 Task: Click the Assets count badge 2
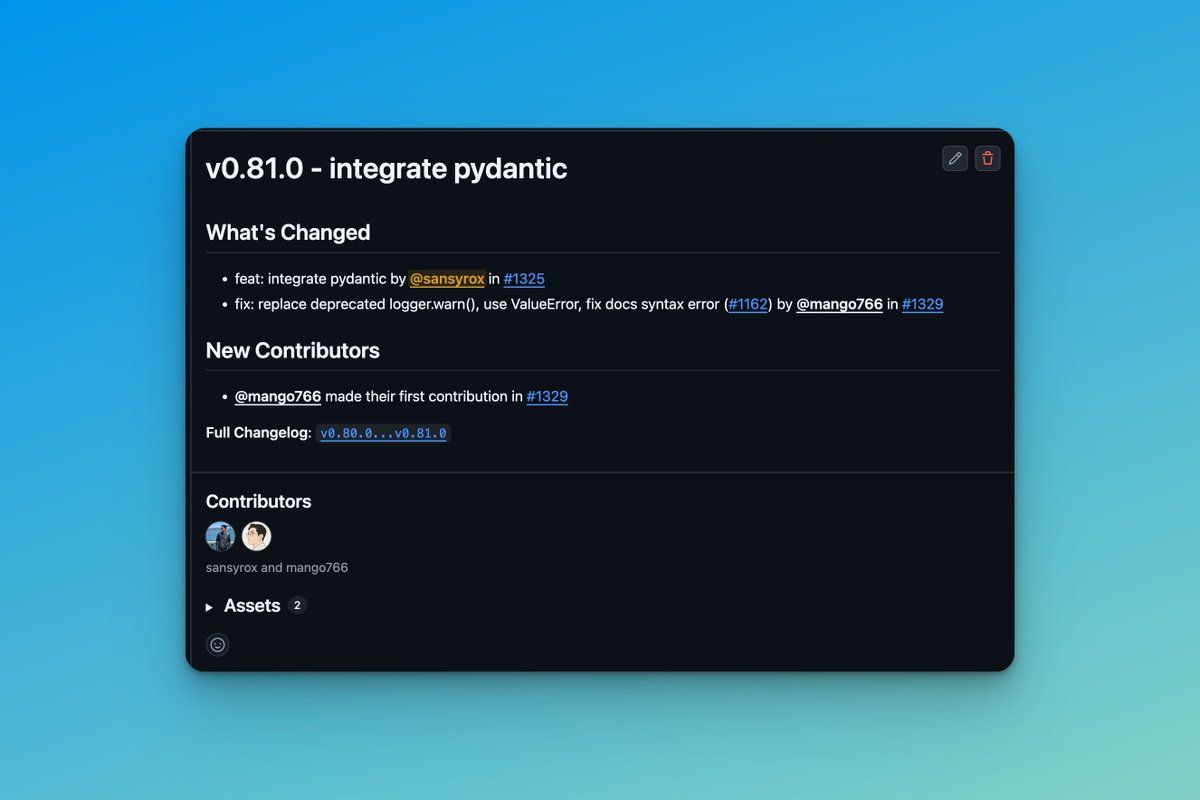tap(297, 605)
